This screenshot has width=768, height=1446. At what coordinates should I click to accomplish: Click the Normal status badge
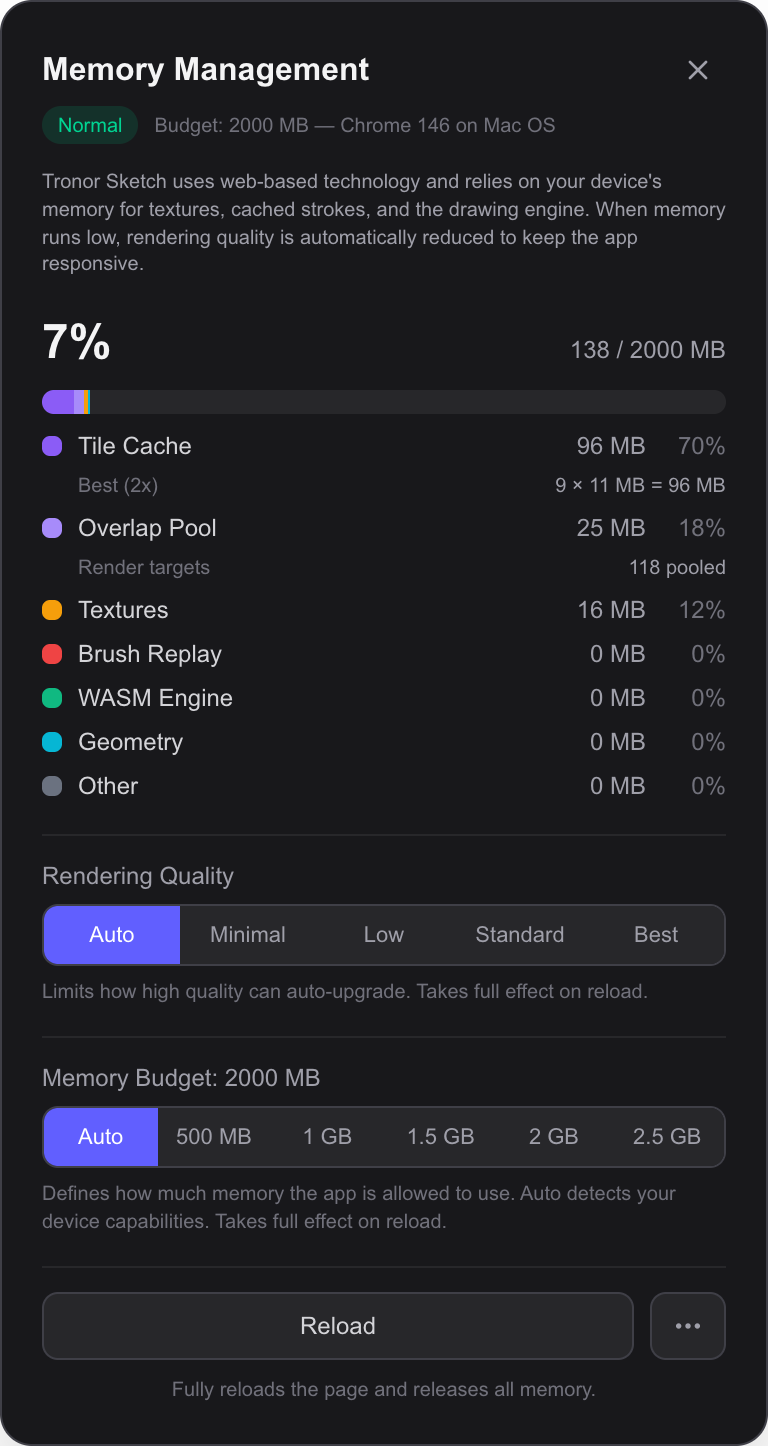pos(90,125)
